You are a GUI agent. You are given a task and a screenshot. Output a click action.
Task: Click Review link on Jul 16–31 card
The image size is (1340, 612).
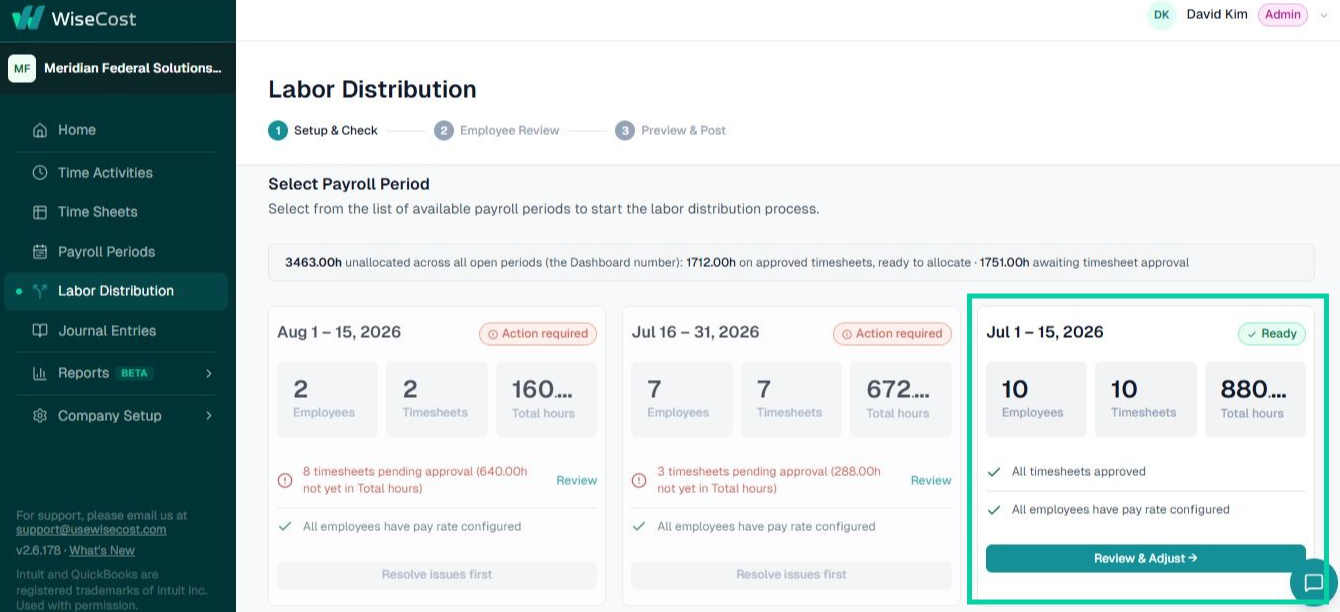coord(931,481)
